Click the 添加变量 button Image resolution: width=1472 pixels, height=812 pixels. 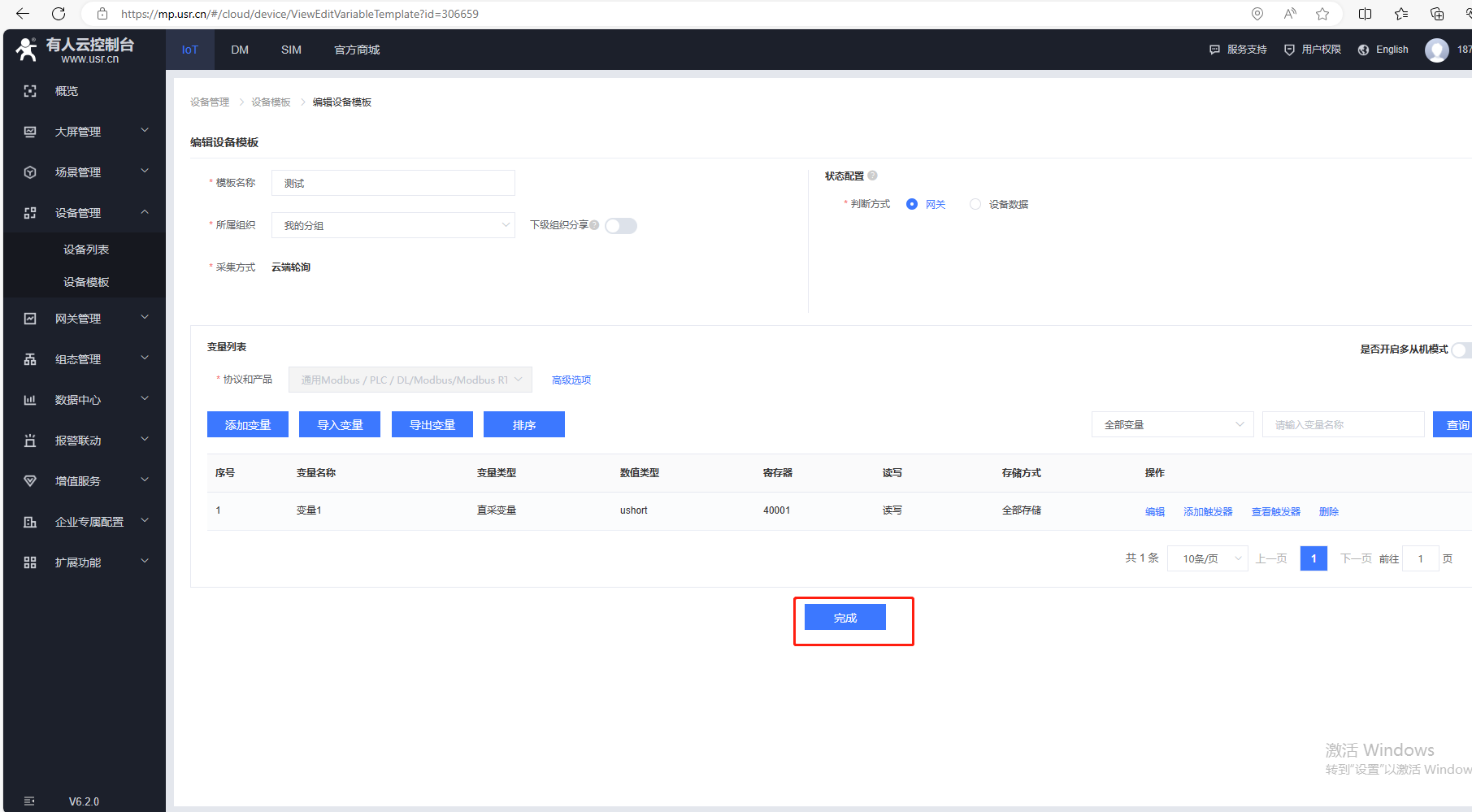coord(248,425)
